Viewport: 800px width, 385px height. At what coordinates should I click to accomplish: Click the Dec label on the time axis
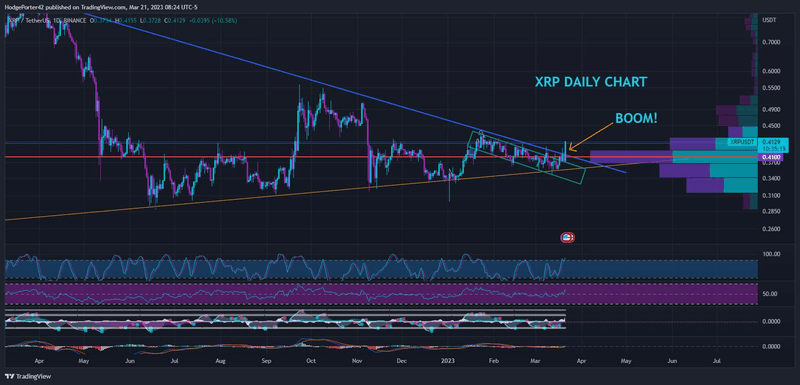click(x=401, y=361)
